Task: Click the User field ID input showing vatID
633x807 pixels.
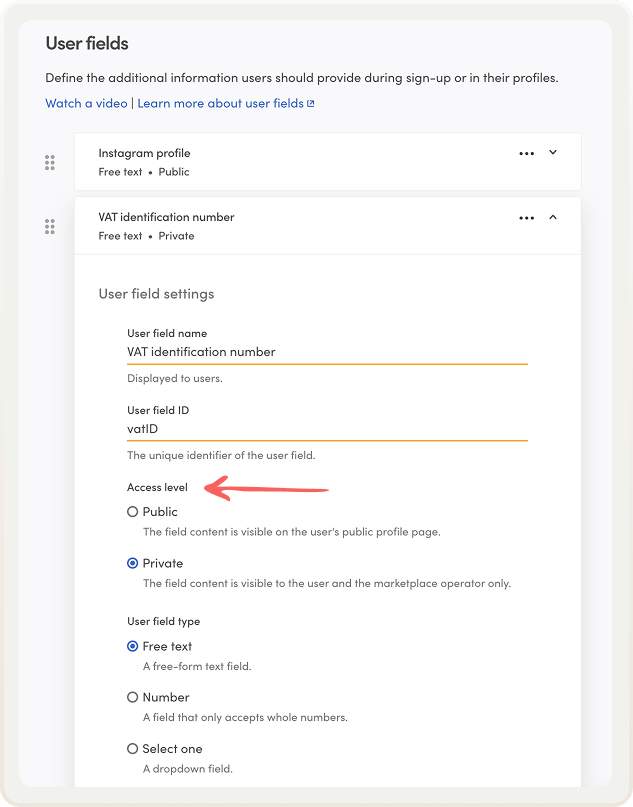Action: (327, 429)
